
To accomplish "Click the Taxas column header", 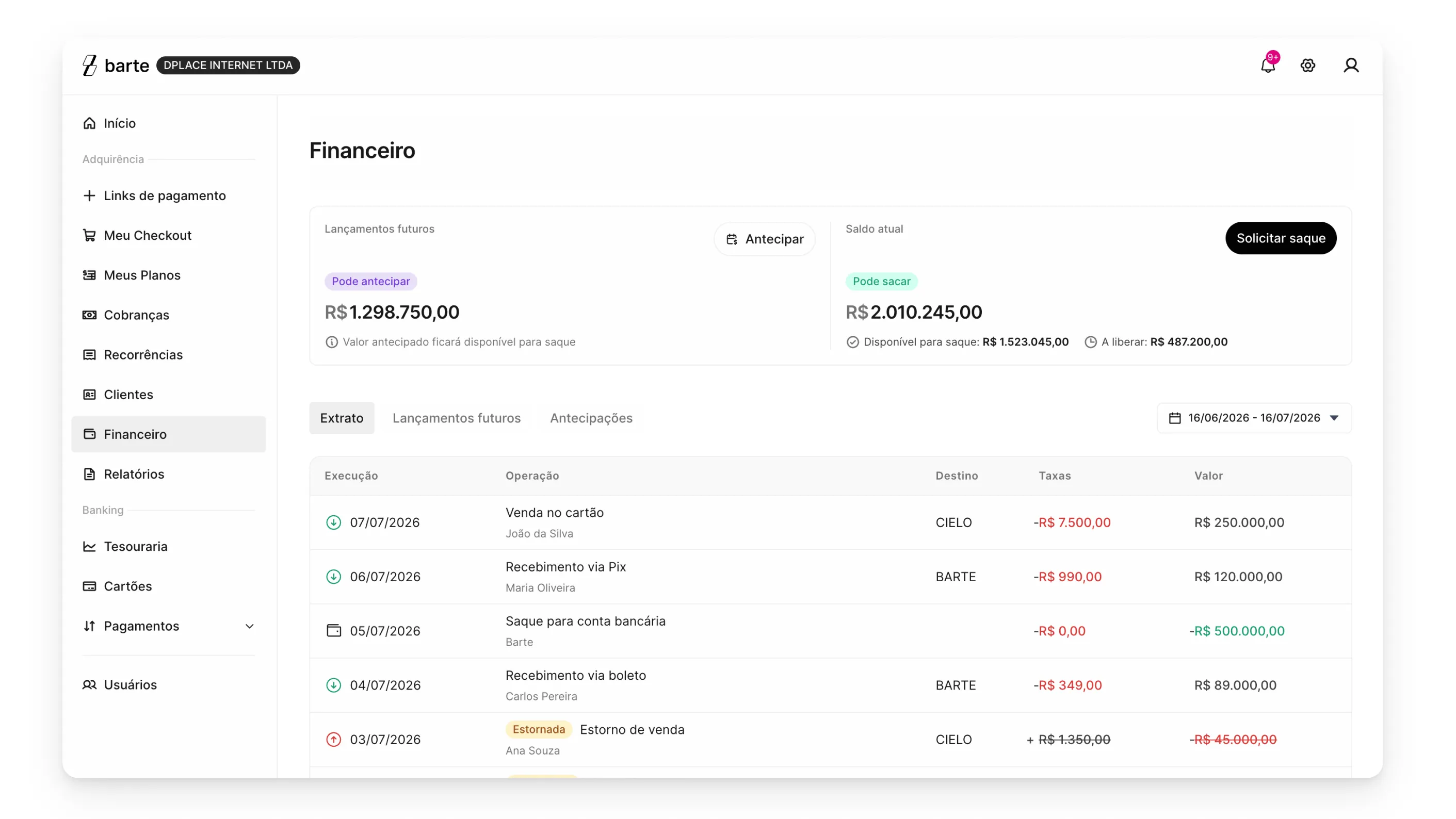I will (1054, 476).
